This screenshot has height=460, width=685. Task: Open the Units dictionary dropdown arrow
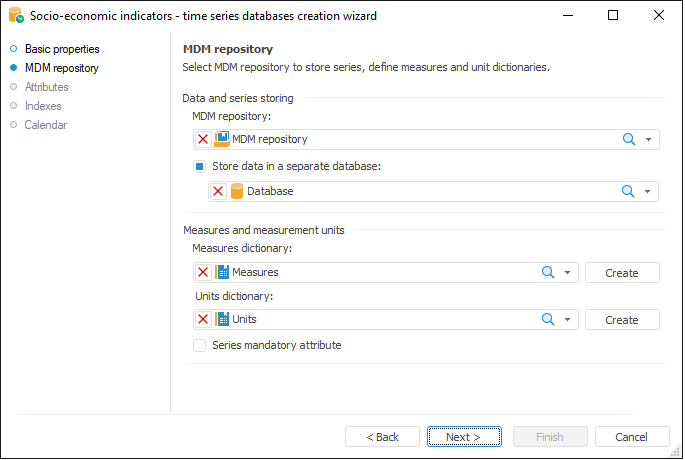pos(567,320)
